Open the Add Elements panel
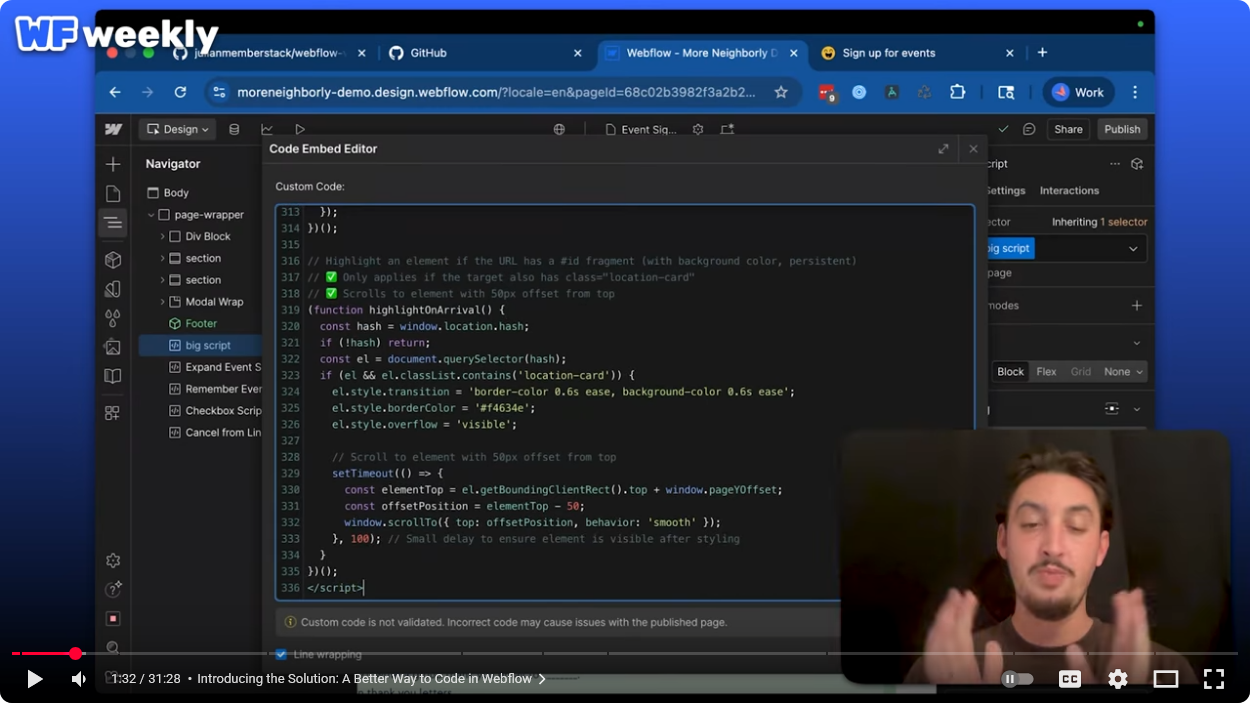This screenshot has width=1250, height=703. (x=113, y=164)
